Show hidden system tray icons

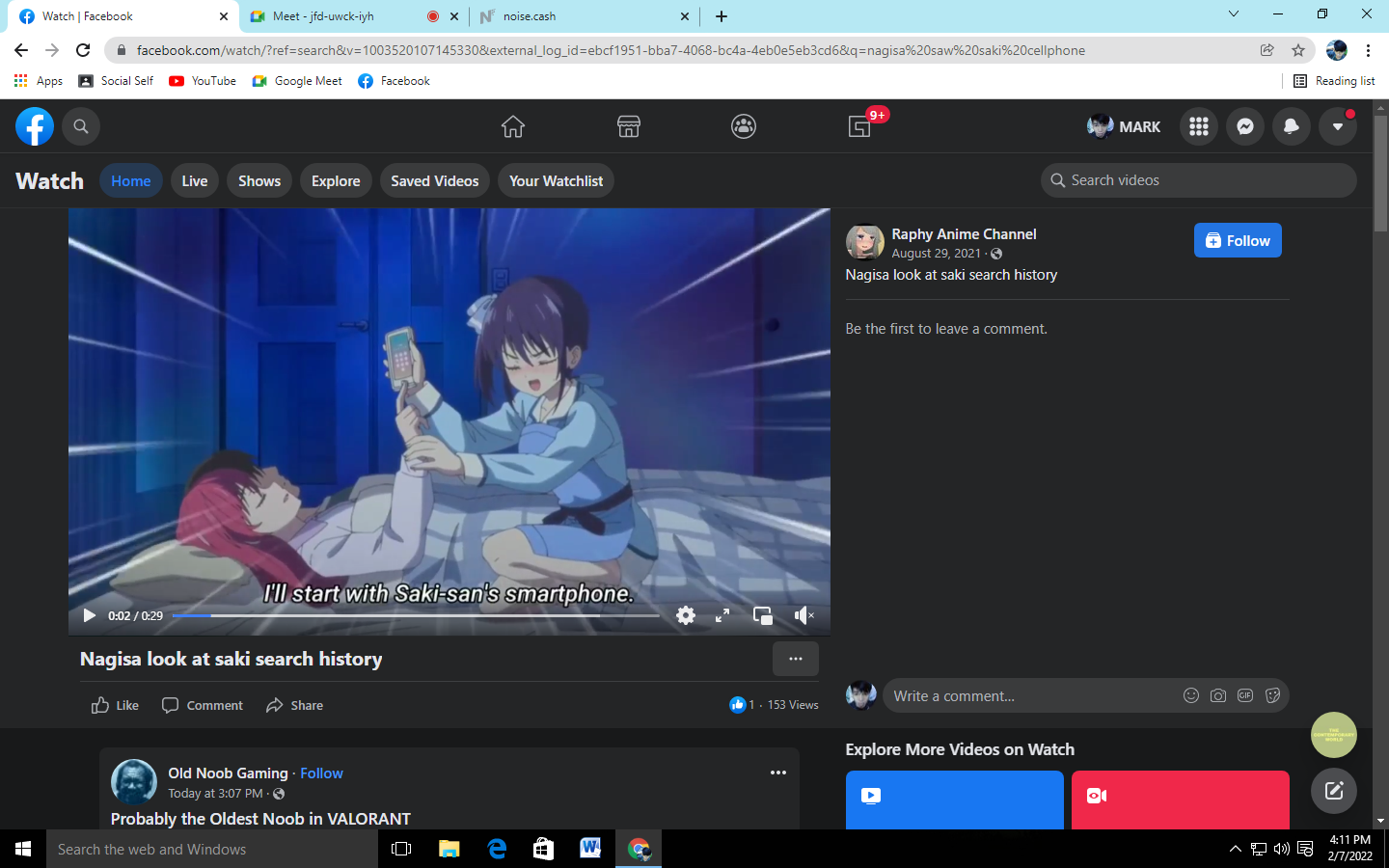click(x=1235, y=849)
